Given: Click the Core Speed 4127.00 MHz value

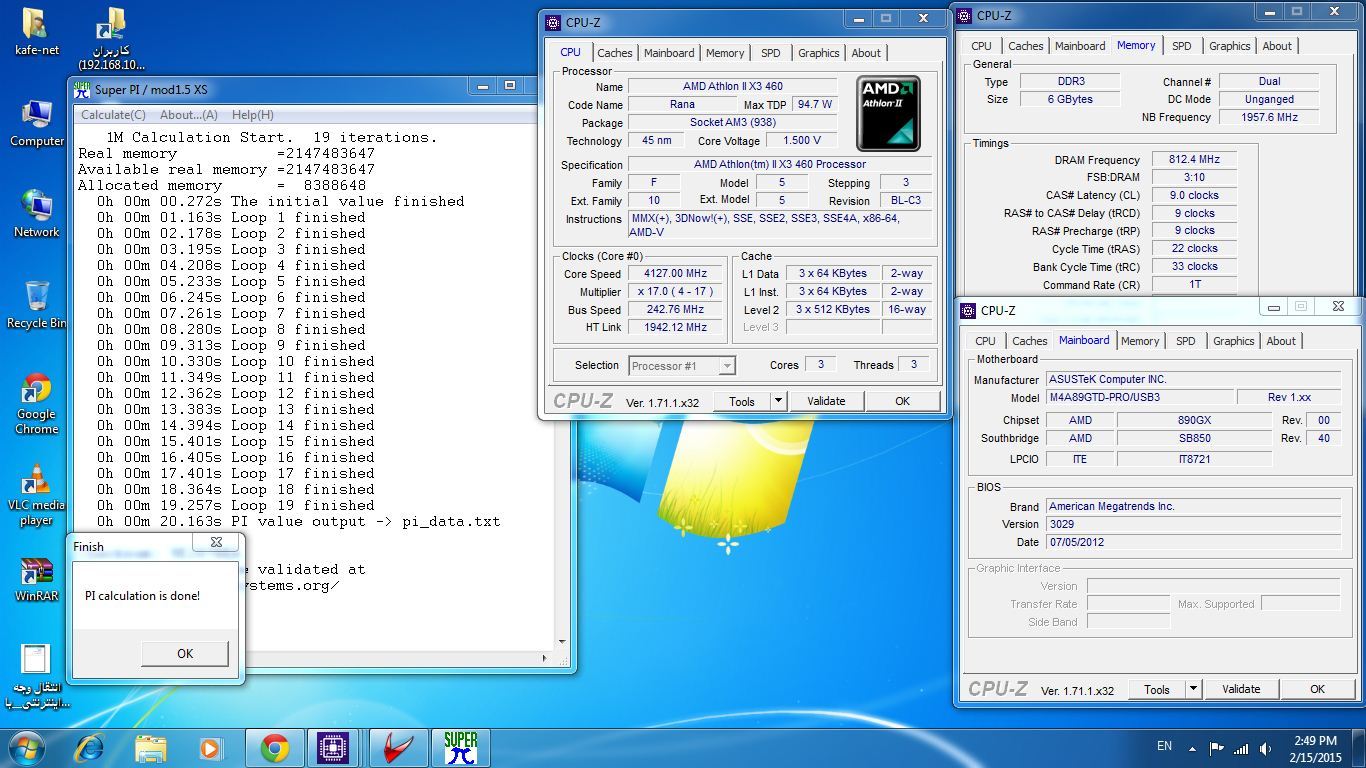Looking at the screenshot, I should click(677, 274).
